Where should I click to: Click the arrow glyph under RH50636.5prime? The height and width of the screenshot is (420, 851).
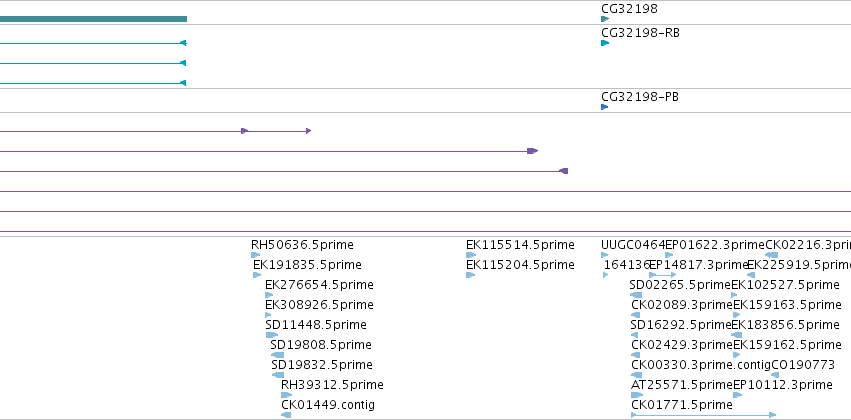256,255
